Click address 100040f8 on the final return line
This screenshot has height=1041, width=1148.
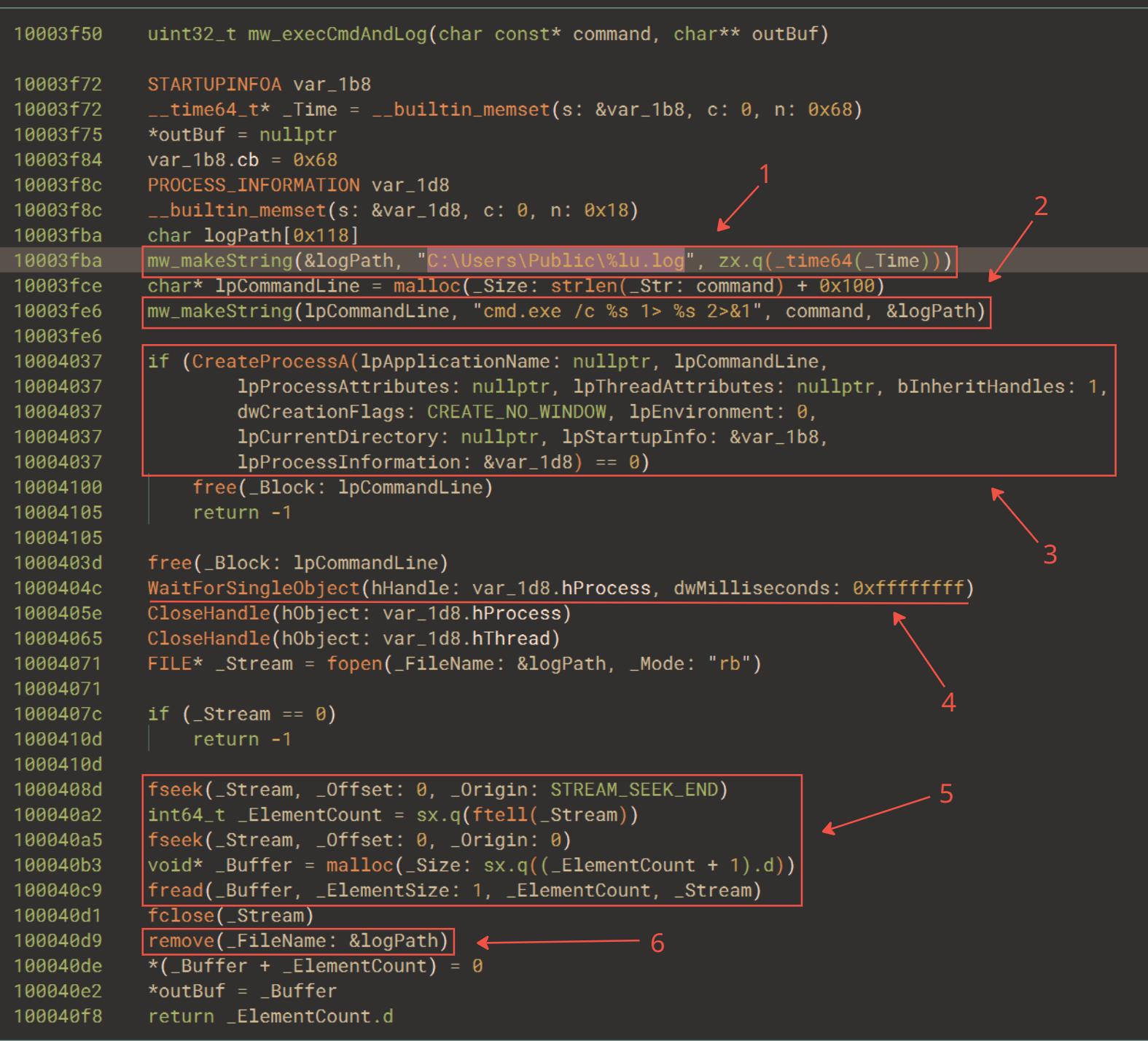pyautogui.click(x=58, y=1016)
